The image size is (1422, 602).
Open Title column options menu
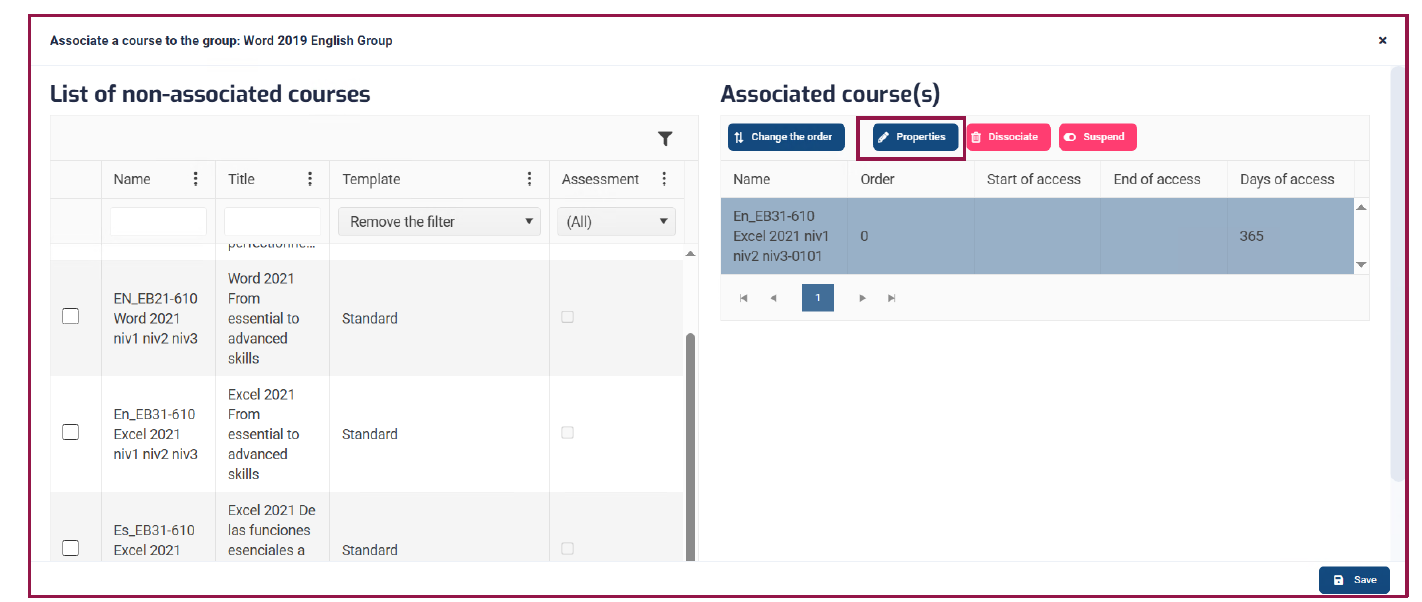(310, 179)
